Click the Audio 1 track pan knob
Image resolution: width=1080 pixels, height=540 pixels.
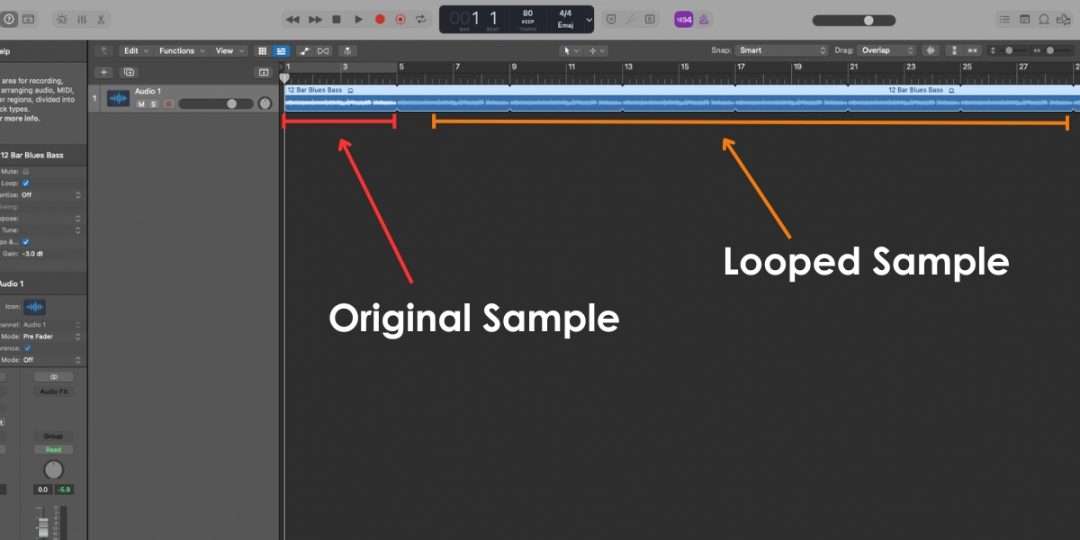pos(264,104)
